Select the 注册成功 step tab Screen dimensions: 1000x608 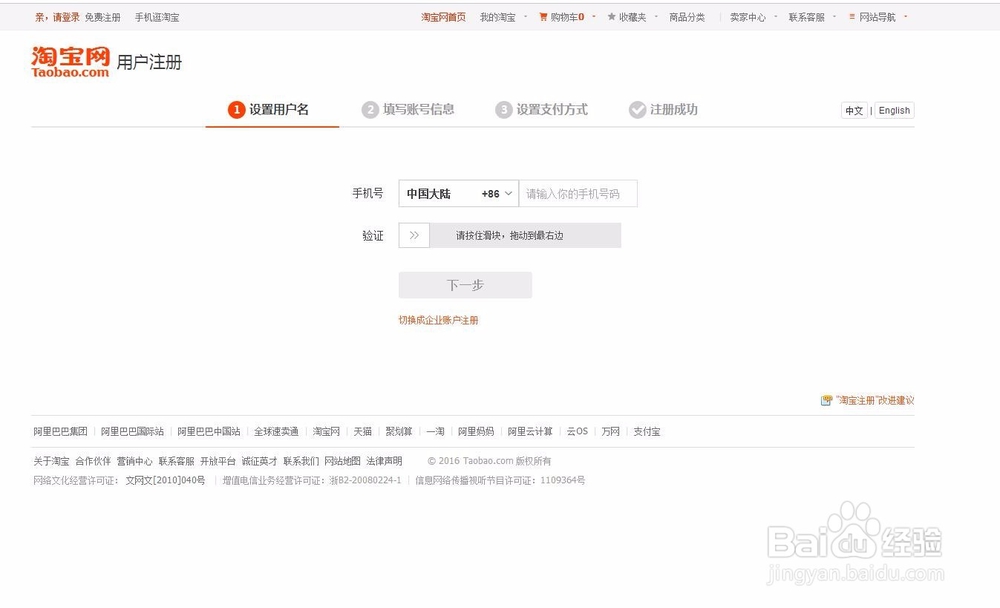663,110
